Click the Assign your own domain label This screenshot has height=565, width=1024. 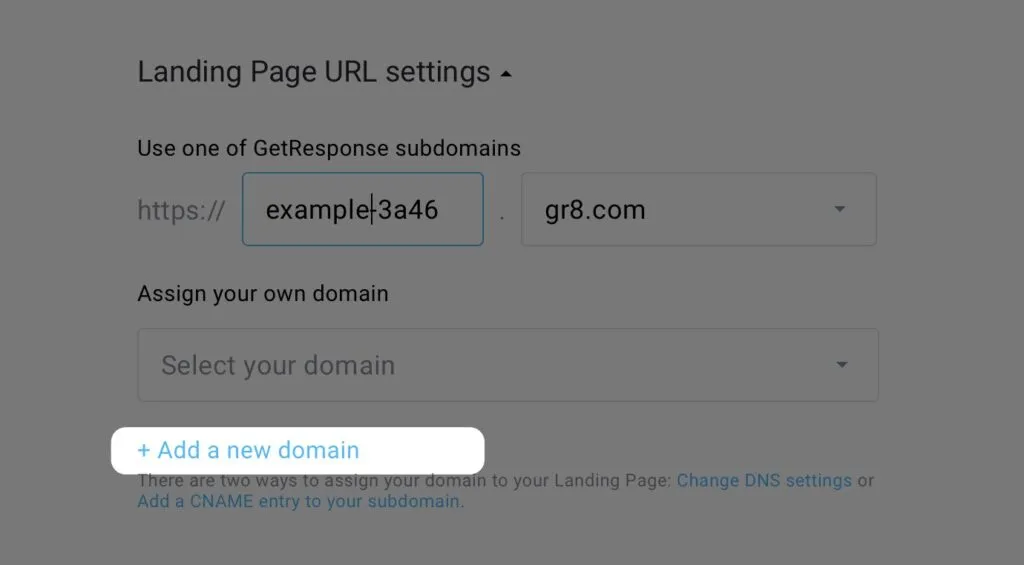pyautogui.click(x=263, y=294)
